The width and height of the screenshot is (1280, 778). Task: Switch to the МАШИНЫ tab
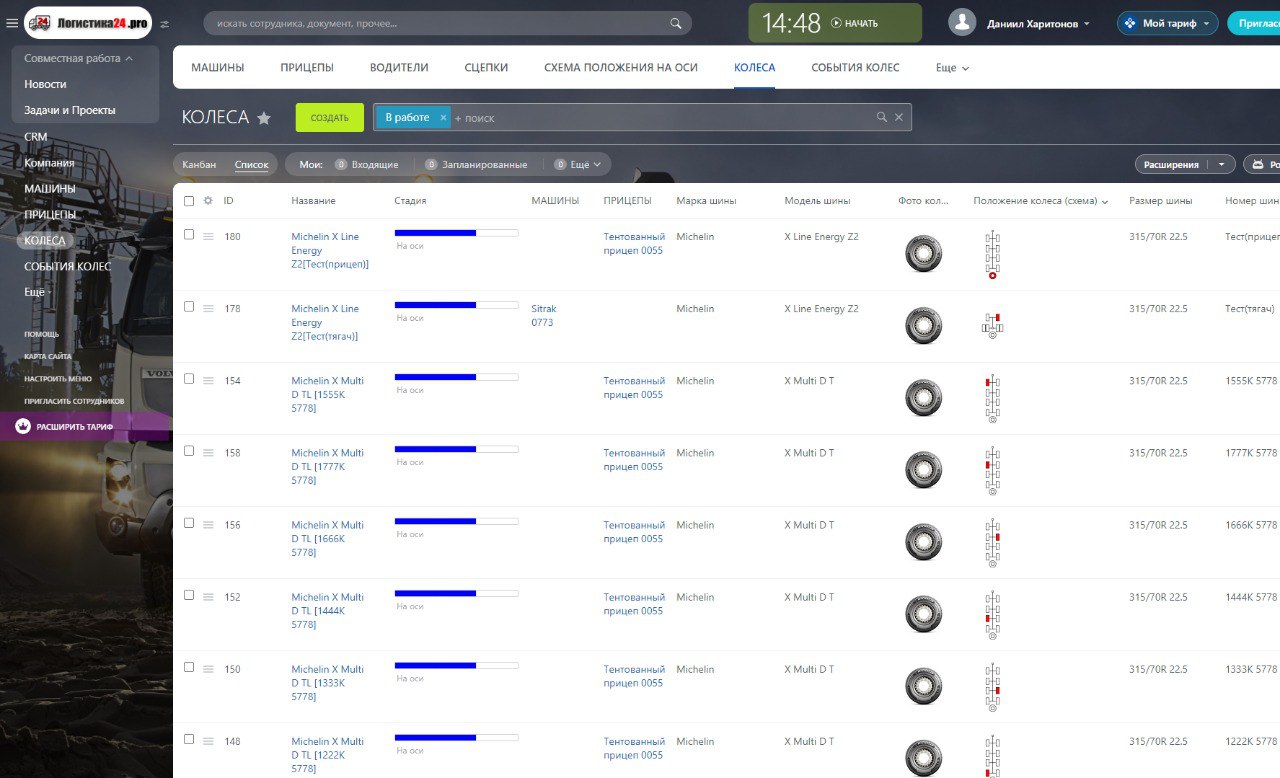pyautogui.click(x=218, y=68)
